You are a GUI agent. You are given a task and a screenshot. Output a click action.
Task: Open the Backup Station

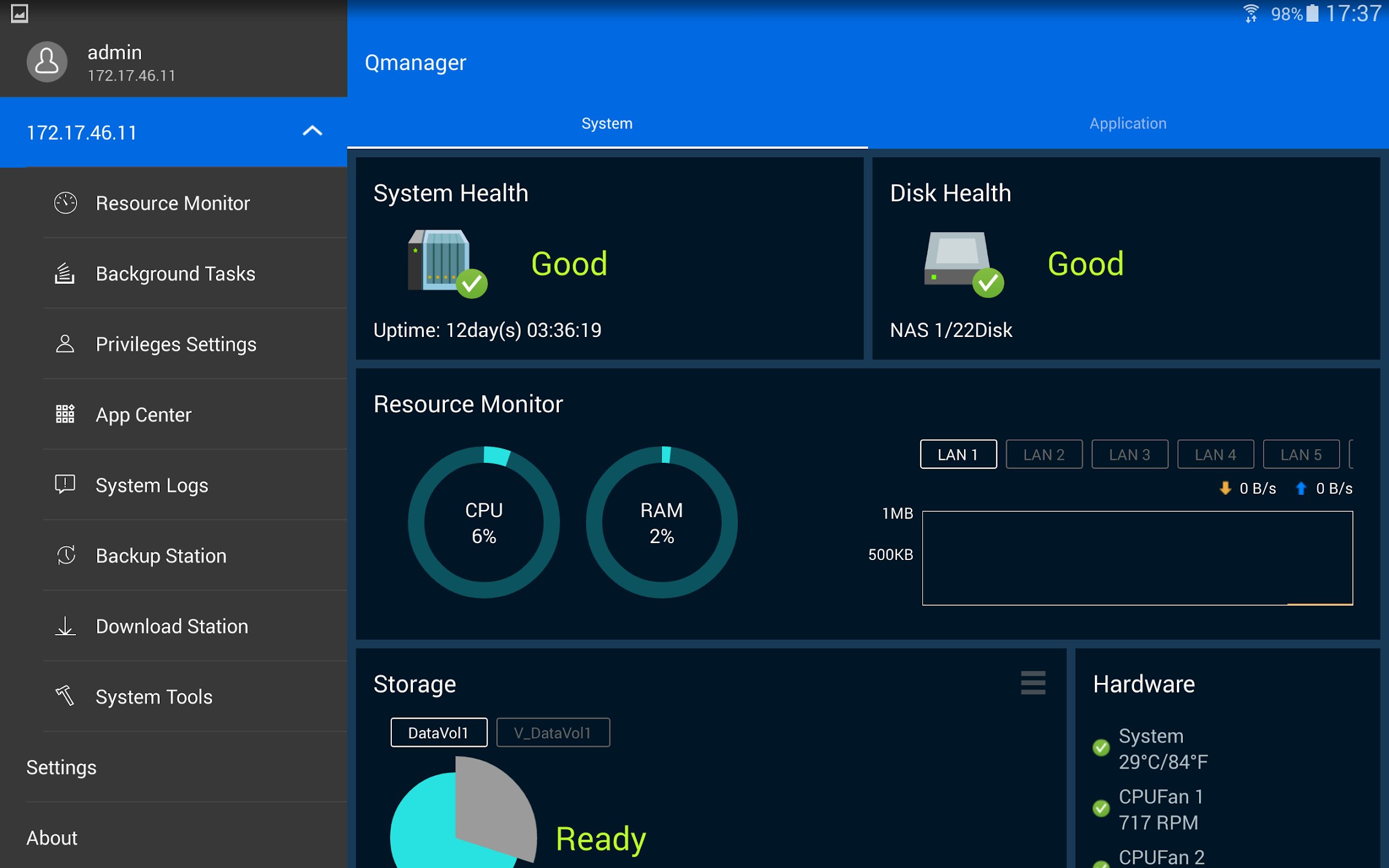pos(160,555)
